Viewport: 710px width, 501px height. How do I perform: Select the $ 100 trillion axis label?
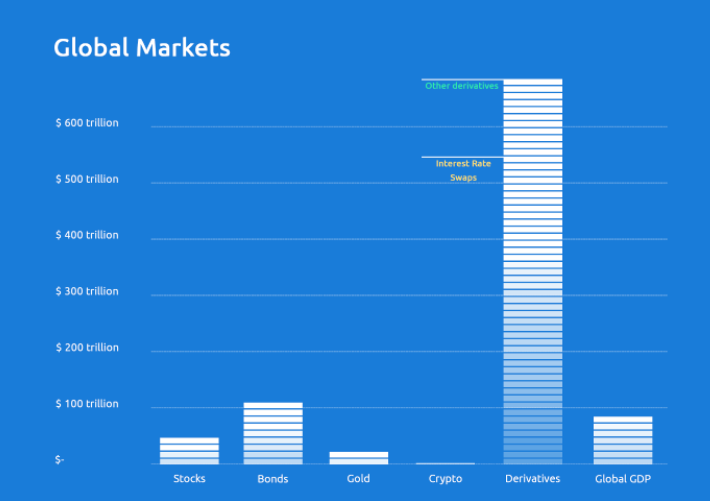[x=87, y=404]
